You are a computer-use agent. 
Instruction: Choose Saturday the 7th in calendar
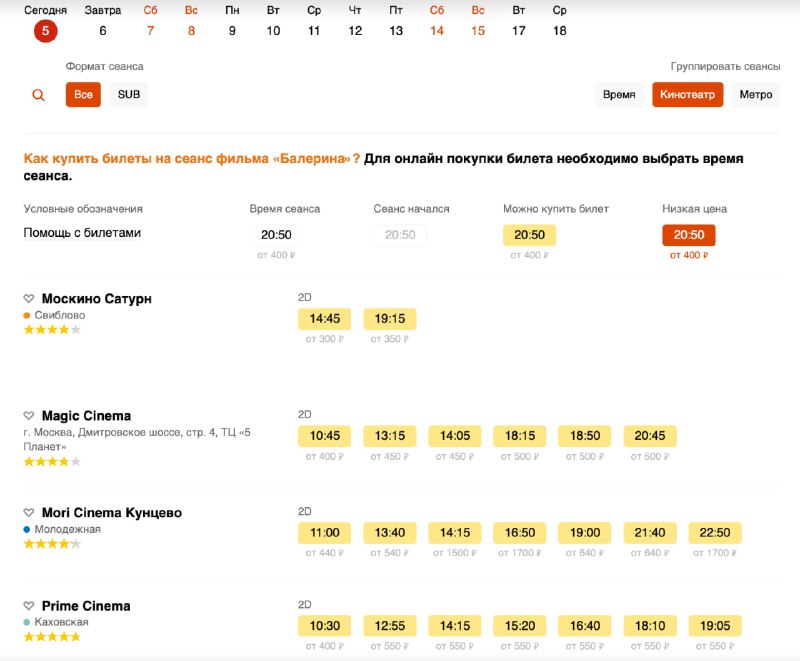point(150,21)
